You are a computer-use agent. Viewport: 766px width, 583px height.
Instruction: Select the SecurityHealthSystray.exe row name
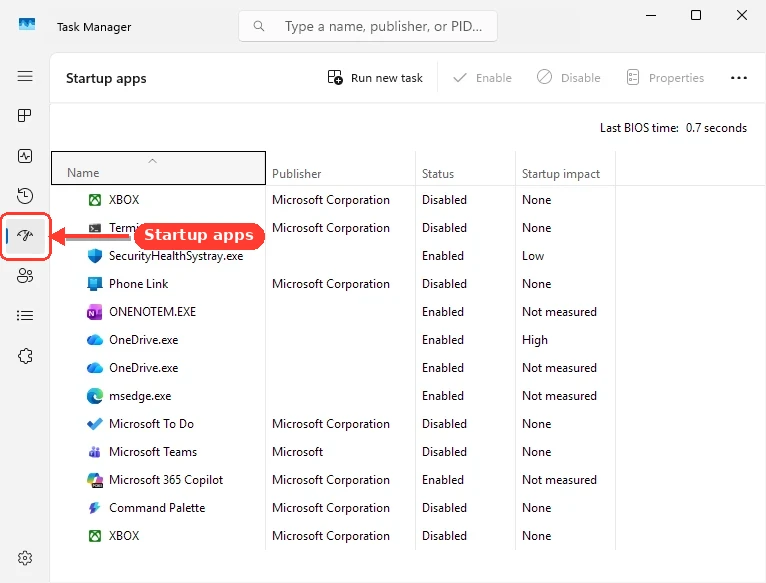[x=176, y=256]
